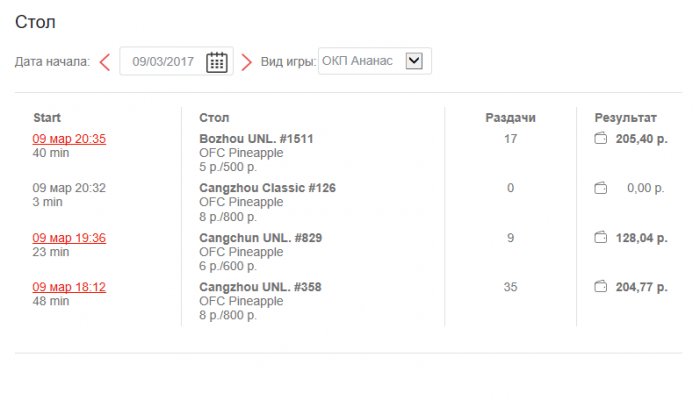Click the Стол column header
Screen dimensions: 700x400
(214, 118)
